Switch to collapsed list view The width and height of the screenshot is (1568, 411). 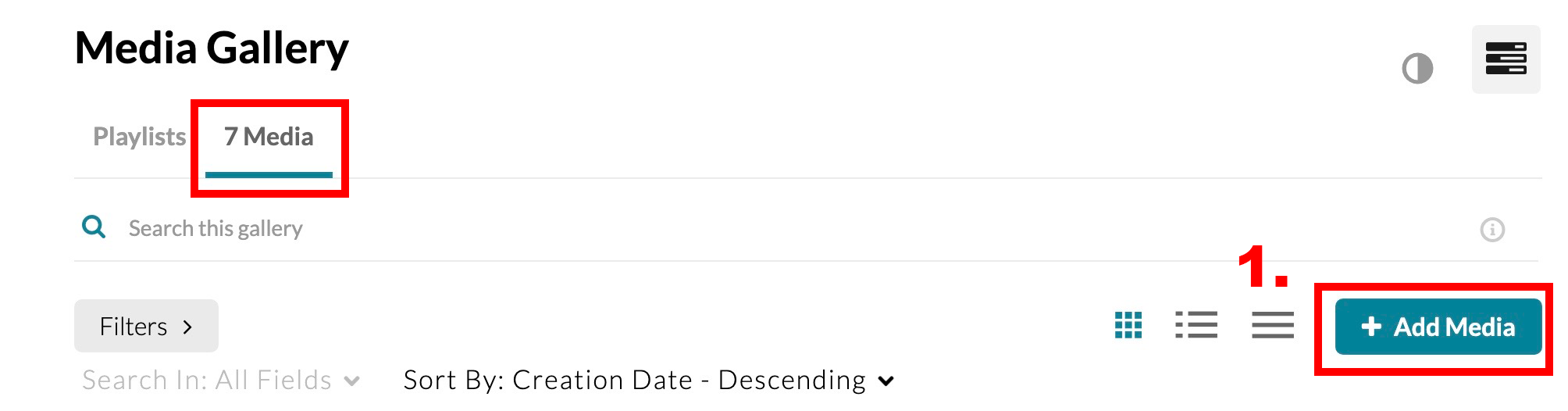pyautogui.click(x=1273, y=325)
